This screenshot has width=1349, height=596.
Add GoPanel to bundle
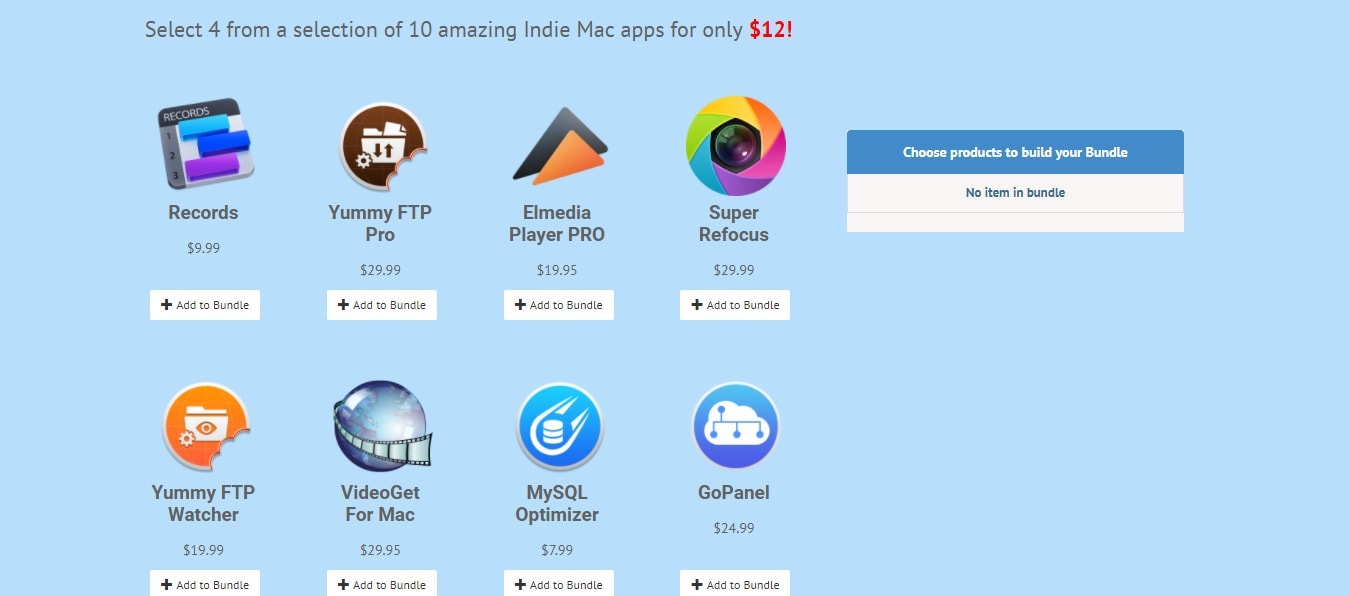(735, 584)
